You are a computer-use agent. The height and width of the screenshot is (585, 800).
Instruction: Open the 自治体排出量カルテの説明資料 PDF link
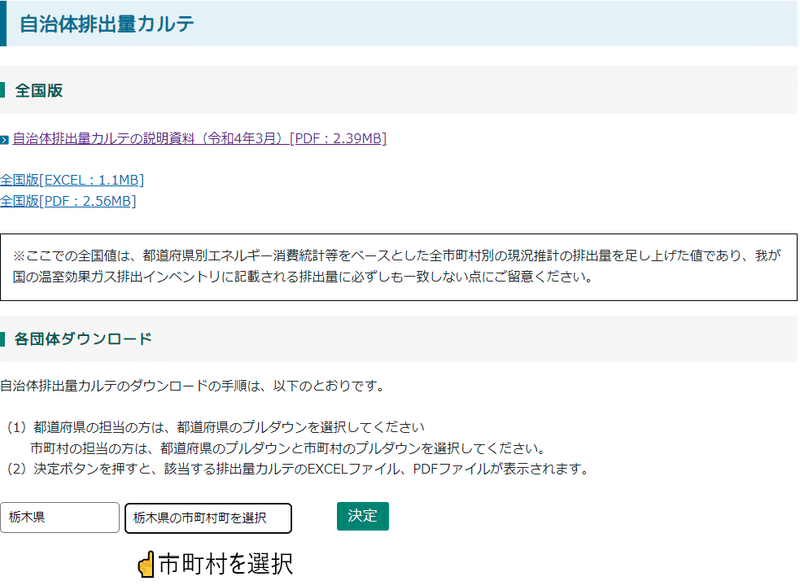199,138
